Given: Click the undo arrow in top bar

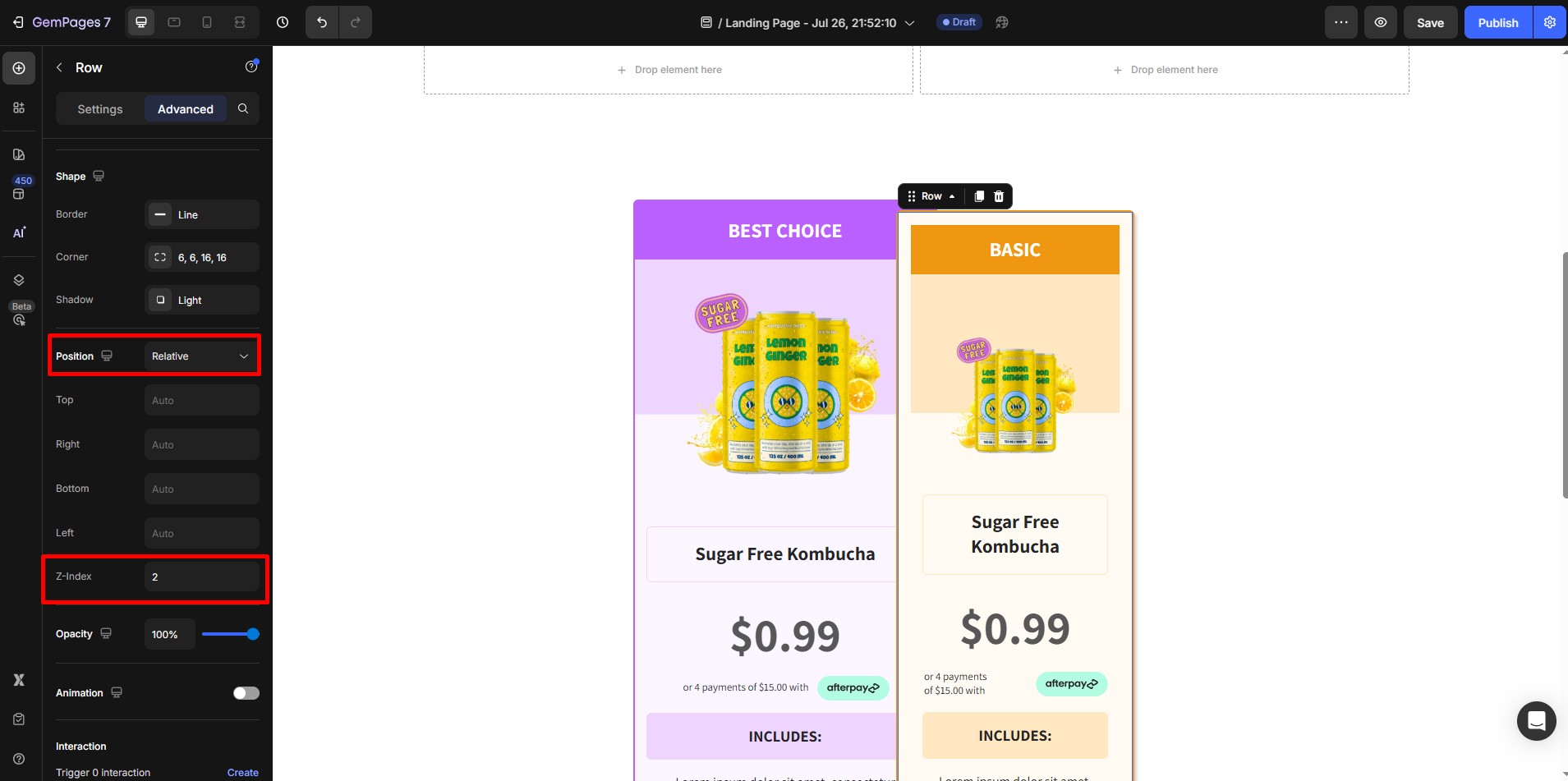Looking at the screenshot, I should (322, 22).
